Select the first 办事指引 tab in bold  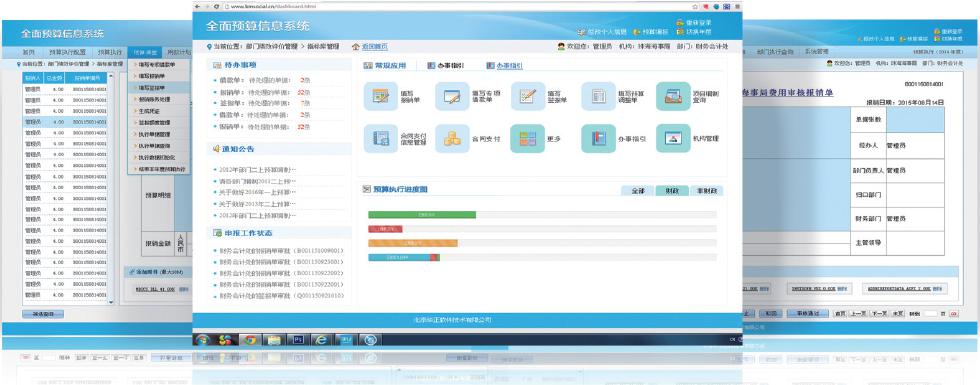[x=446, y=65]
